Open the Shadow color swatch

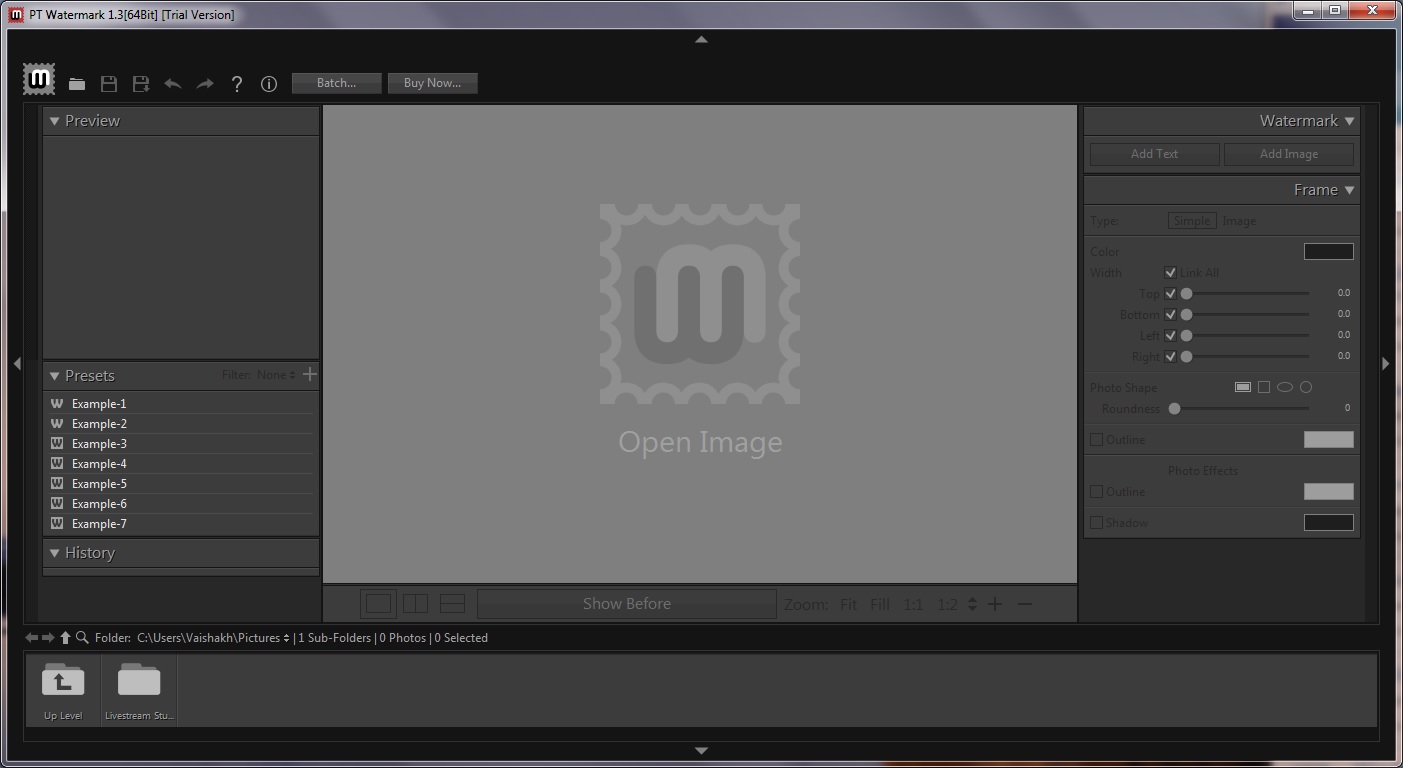[1328, 522]
